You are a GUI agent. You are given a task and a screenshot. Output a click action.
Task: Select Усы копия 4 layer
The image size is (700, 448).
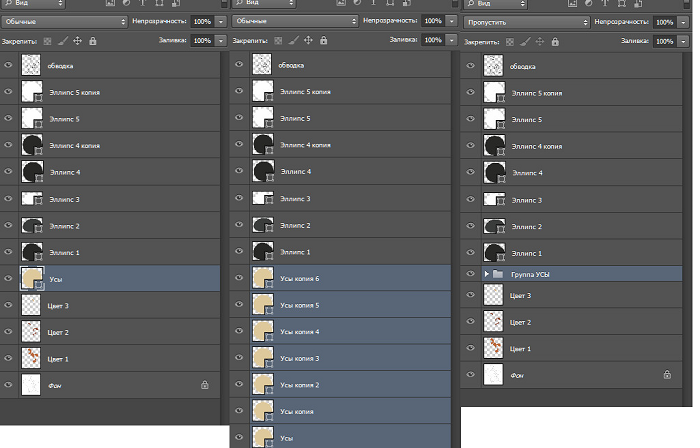[x=340, y=330]
